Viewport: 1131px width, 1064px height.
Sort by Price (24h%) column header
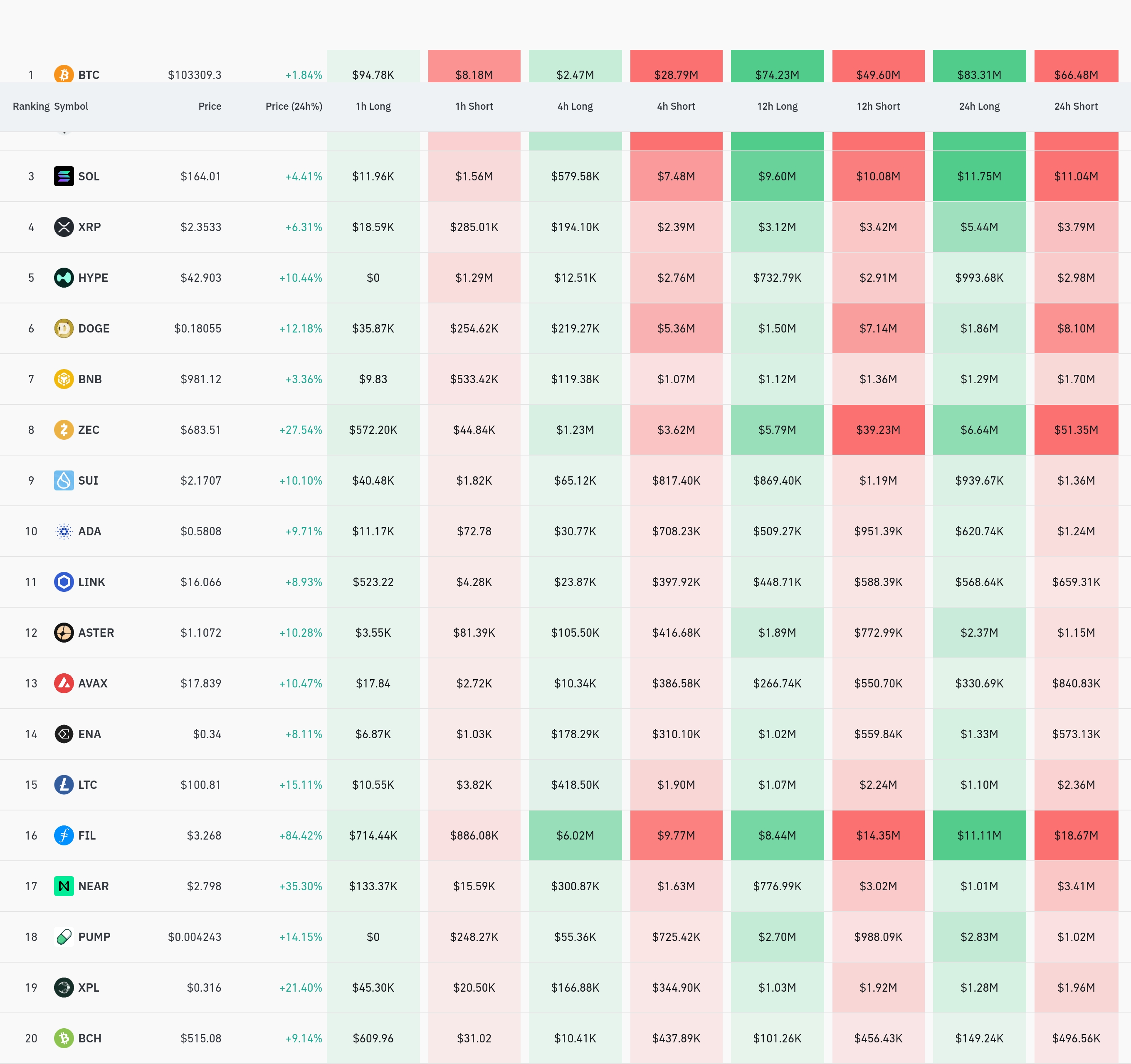tap(294, 106)
